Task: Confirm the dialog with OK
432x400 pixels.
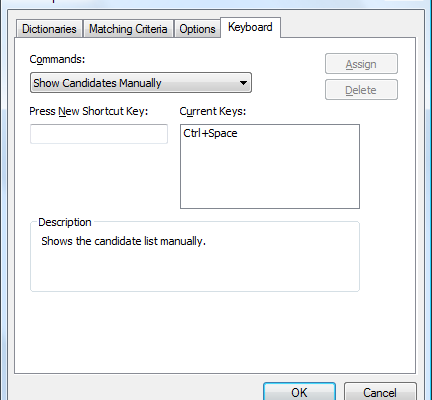Action: click(299, 392)
